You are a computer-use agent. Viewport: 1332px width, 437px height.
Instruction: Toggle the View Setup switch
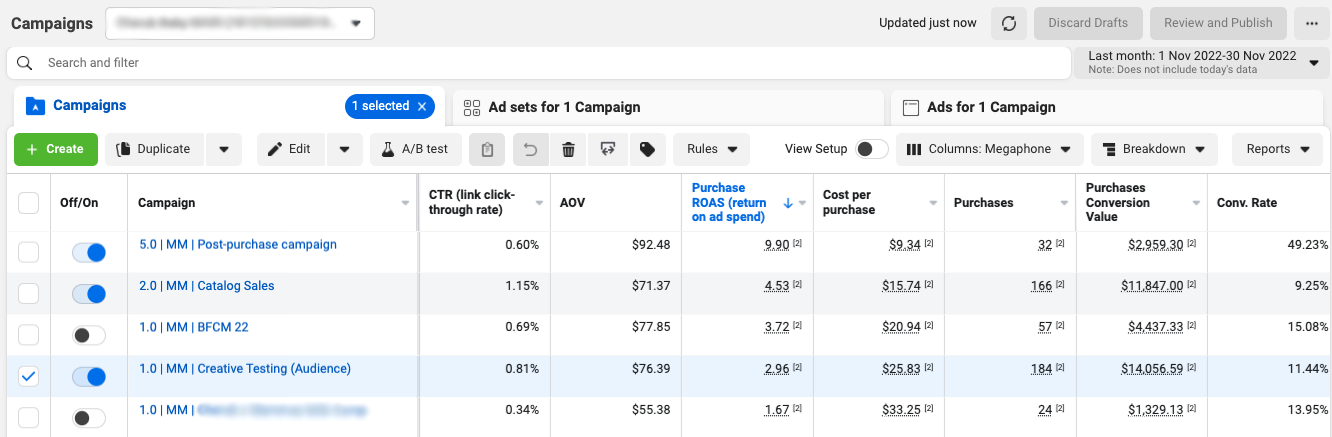(870, 149)
